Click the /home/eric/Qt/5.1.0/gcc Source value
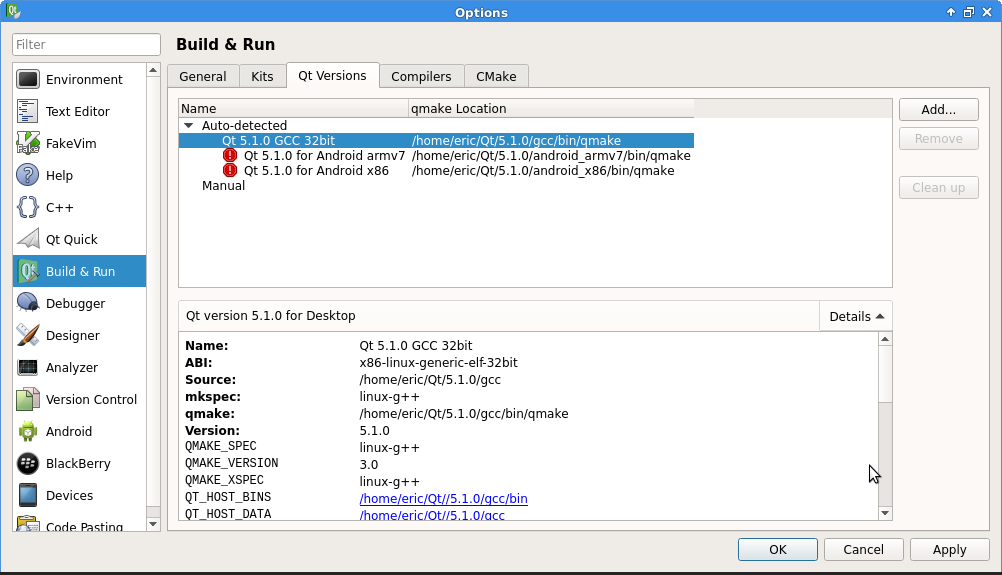Screen dimensions: 1002x575 (430, 380)
